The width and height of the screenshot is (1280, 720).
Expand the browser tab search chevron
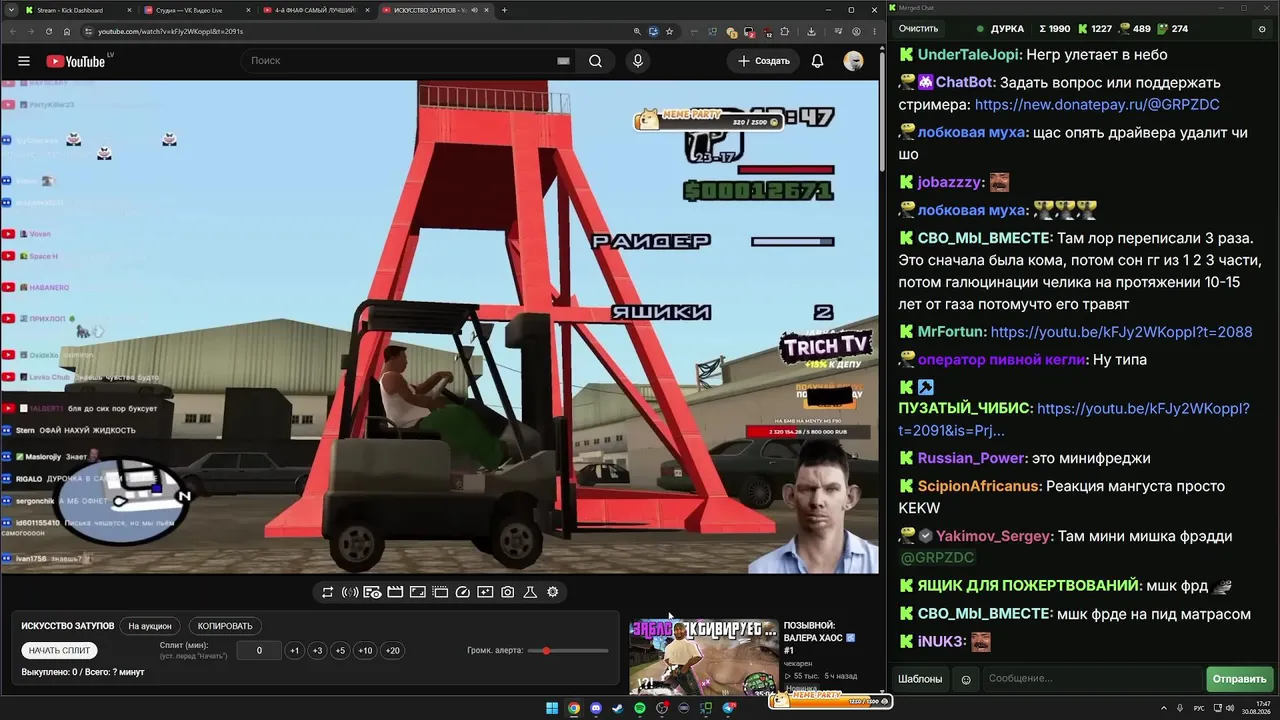pyautogui.click(x=11, y=10)
